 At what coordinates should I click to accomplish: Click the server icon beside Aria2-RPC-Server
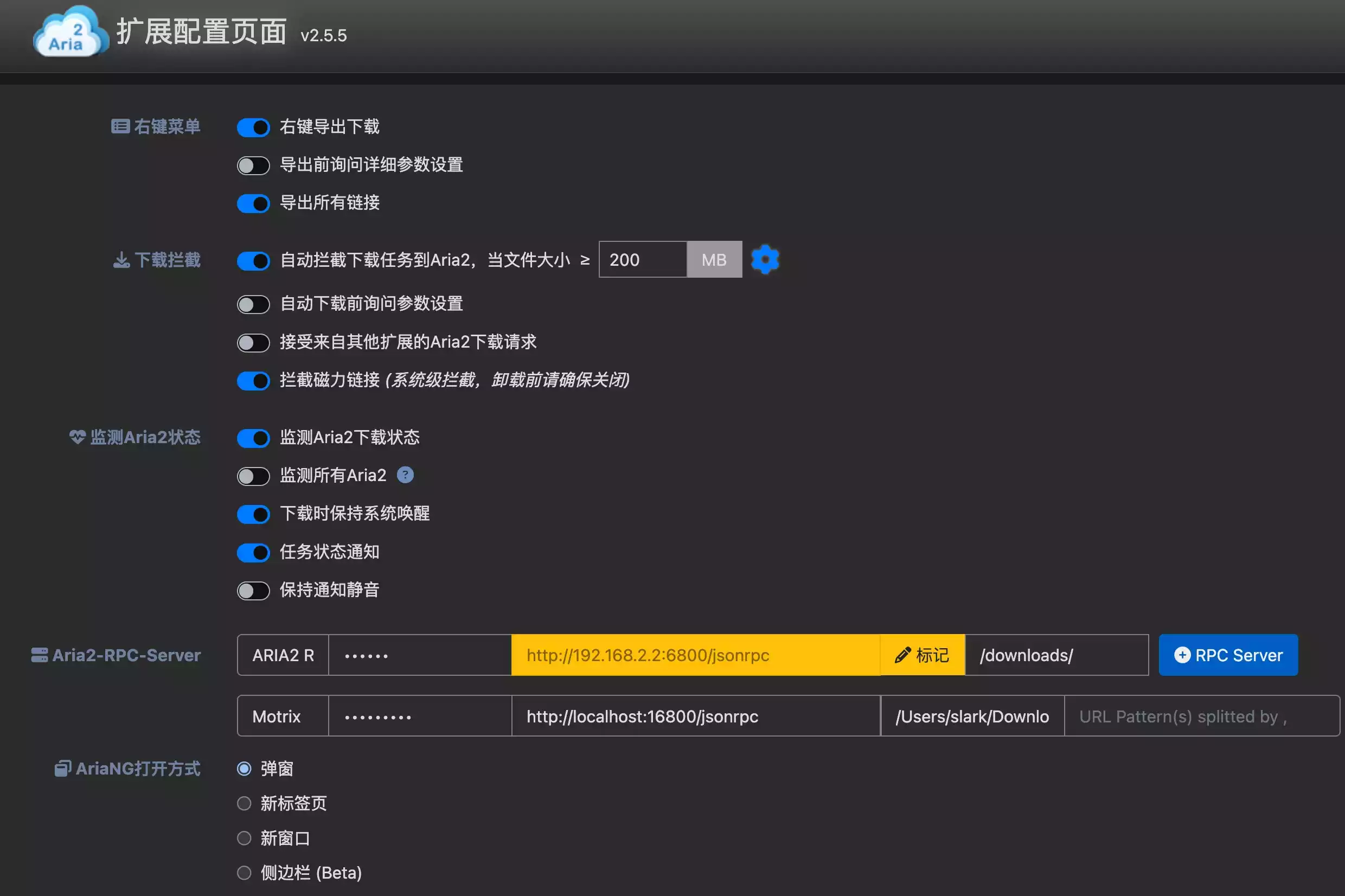coord(40,655)
